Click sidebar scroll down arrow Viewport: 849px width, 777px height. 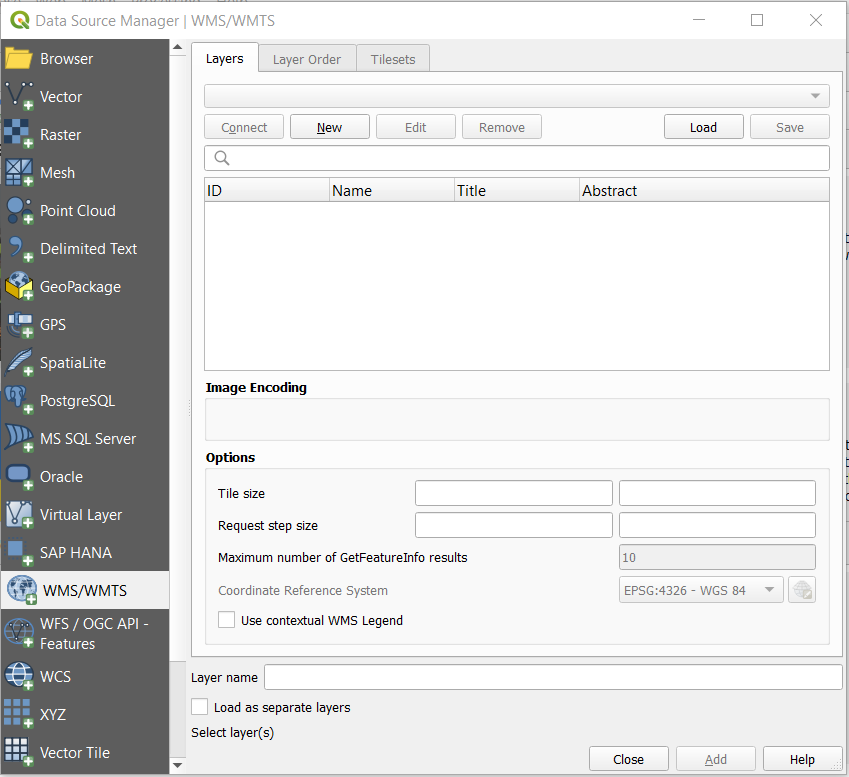[178, 765]
